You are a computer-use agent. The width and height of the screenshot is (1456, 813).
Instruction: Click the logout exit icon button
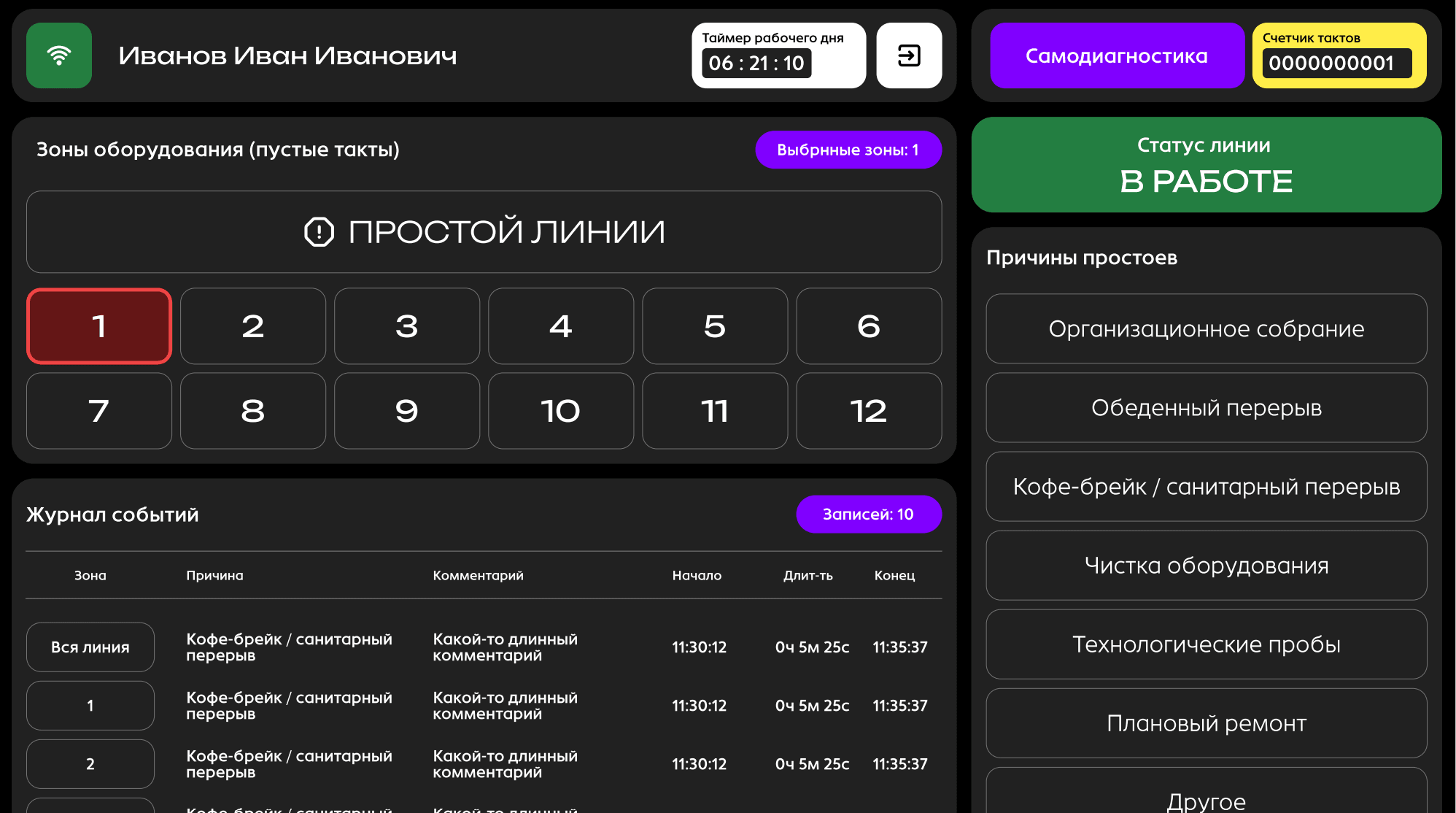pos(909,55)
